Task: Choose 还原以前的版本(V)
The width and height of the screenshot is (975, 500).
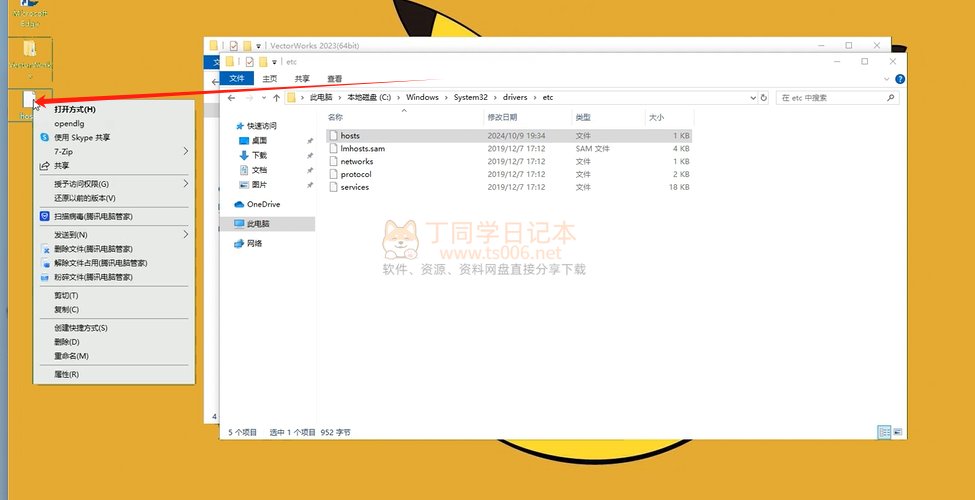Action: pyautogui.click(x=114, y=198)
